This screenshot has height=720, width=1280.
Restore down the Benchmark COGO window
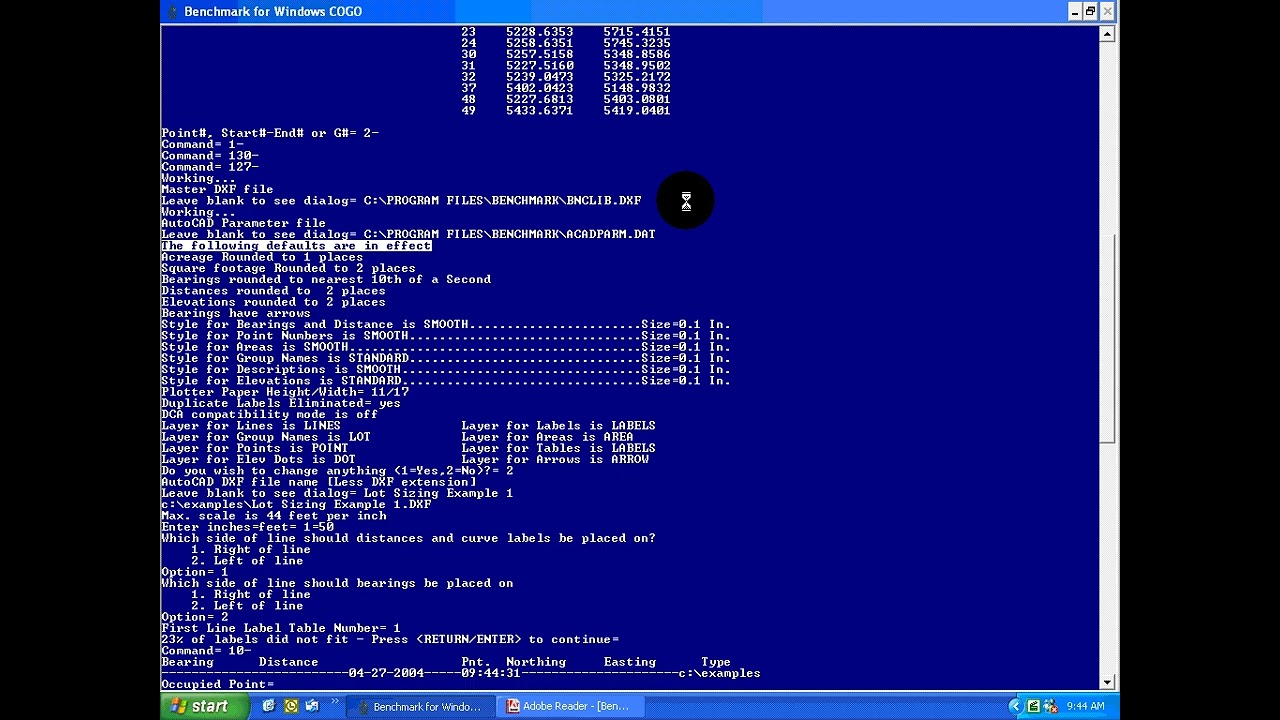1090,12
